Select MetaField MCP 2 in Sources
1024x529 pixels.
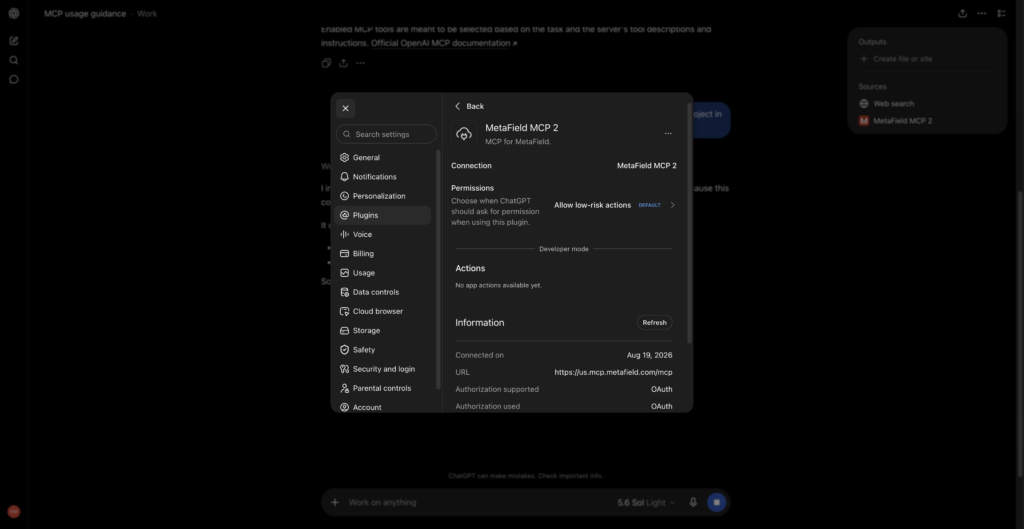895,121
